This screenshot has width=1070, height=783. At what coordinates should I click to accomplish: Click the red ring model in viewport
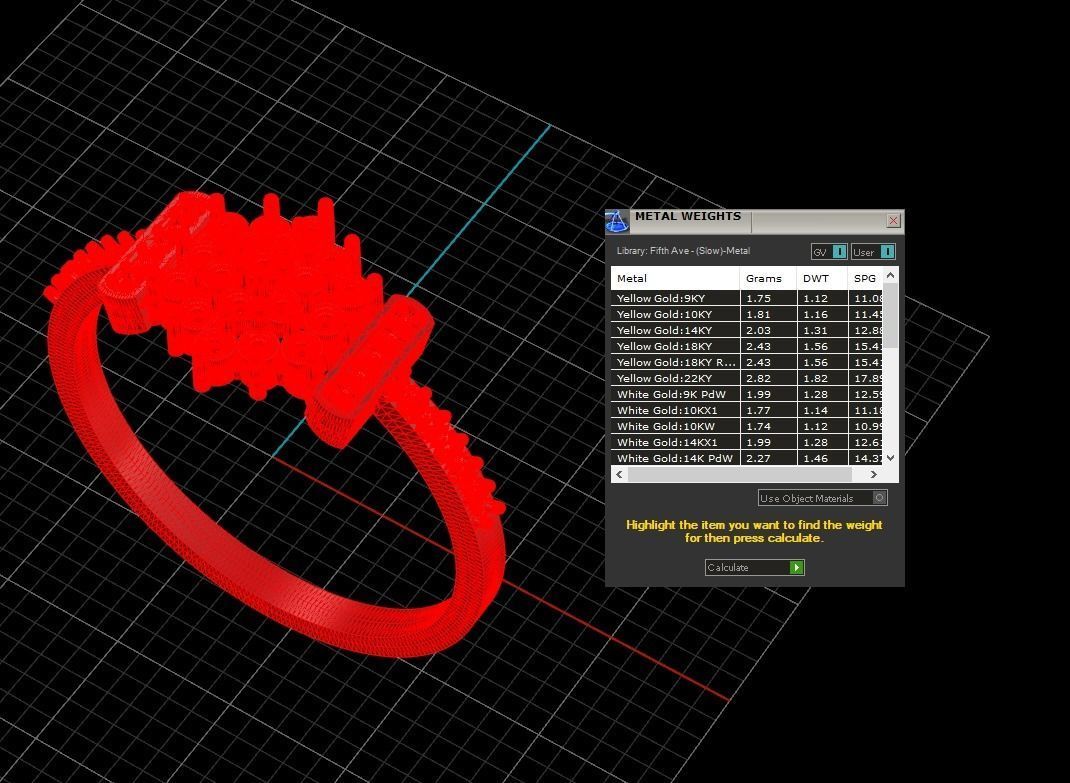273,423
